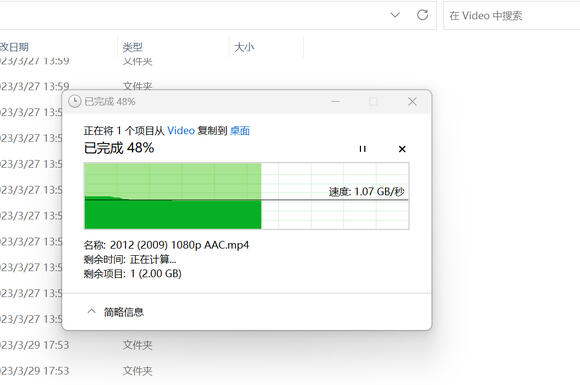This screenshot has width=580, height=385.
Task: Open the 桌面 destination link
Action: (240, 131)
